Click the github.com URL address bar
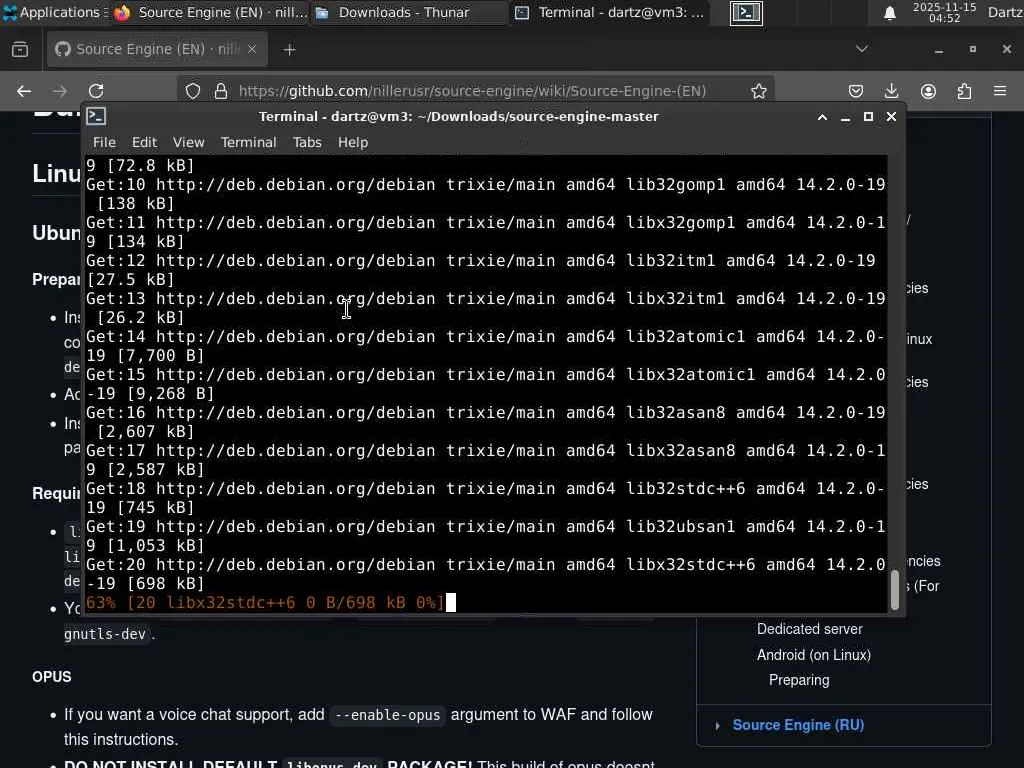Image resolution: width=1024 pixels, height=768 pixels. point(472,91)
